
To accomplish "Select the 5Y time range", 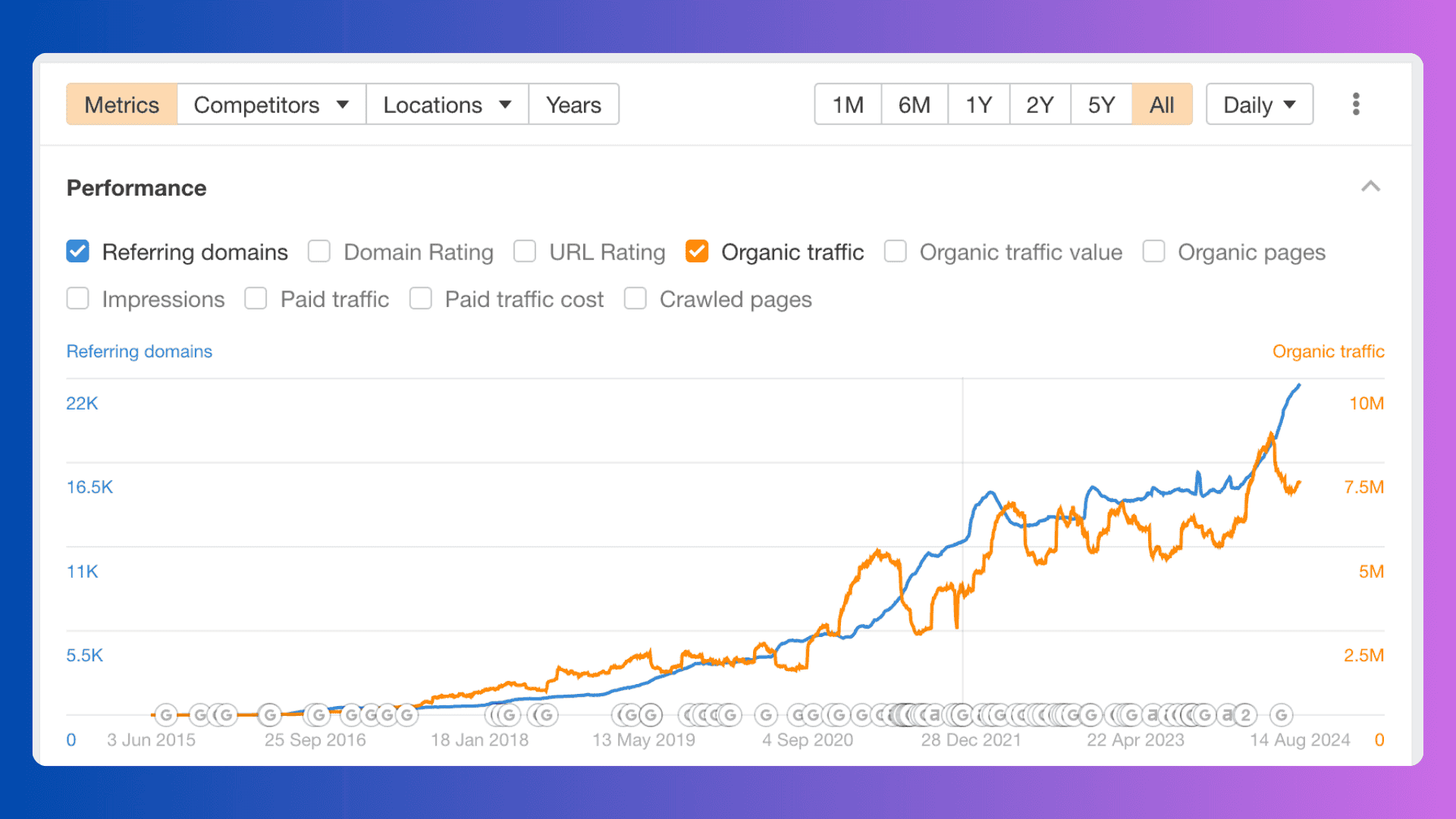I will [1101, 105].
